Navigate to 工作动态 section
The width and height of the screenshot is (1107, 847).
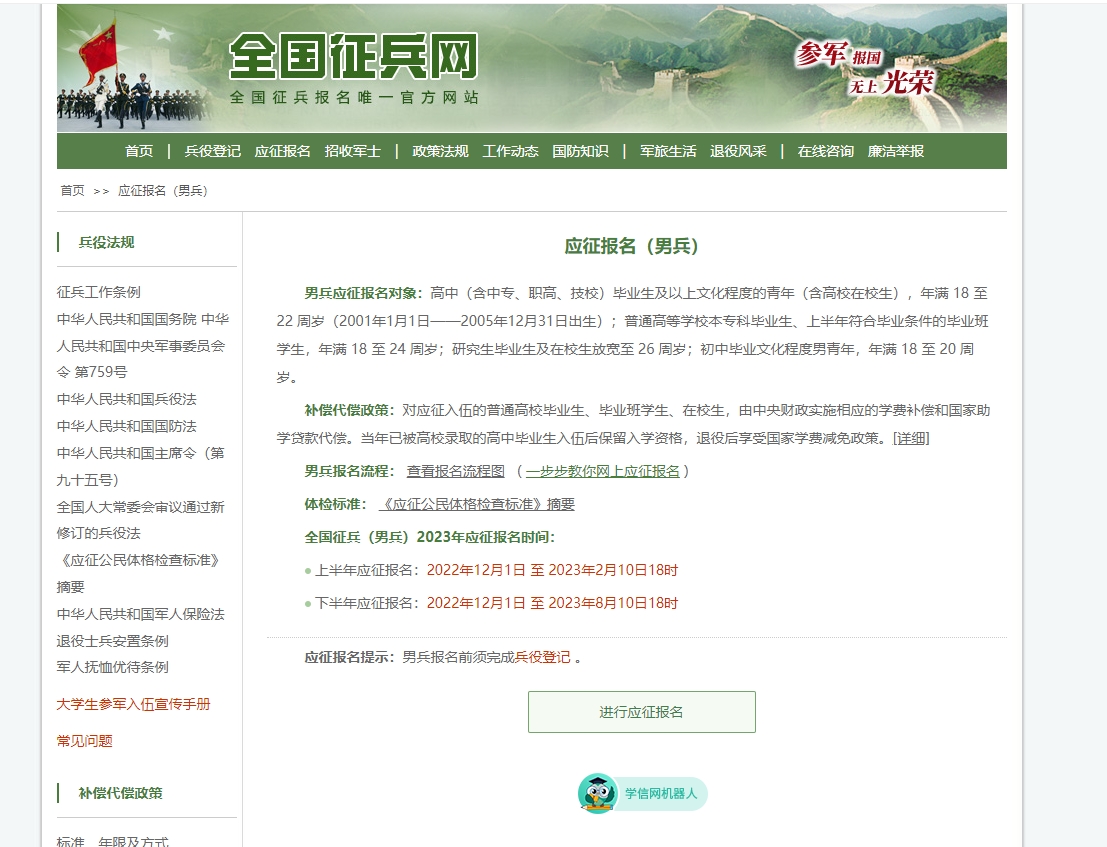coord(510,151)
